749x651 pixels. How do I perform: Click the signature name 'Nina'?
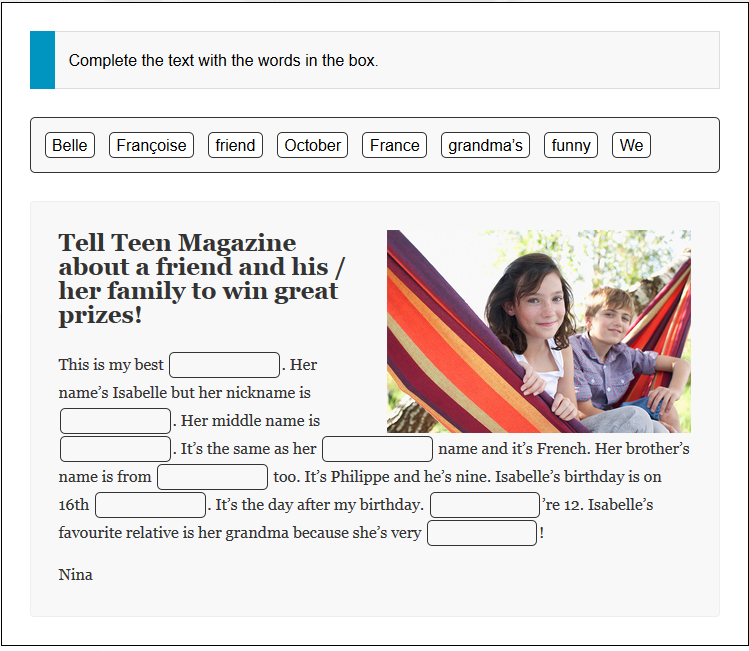[75, 575]
